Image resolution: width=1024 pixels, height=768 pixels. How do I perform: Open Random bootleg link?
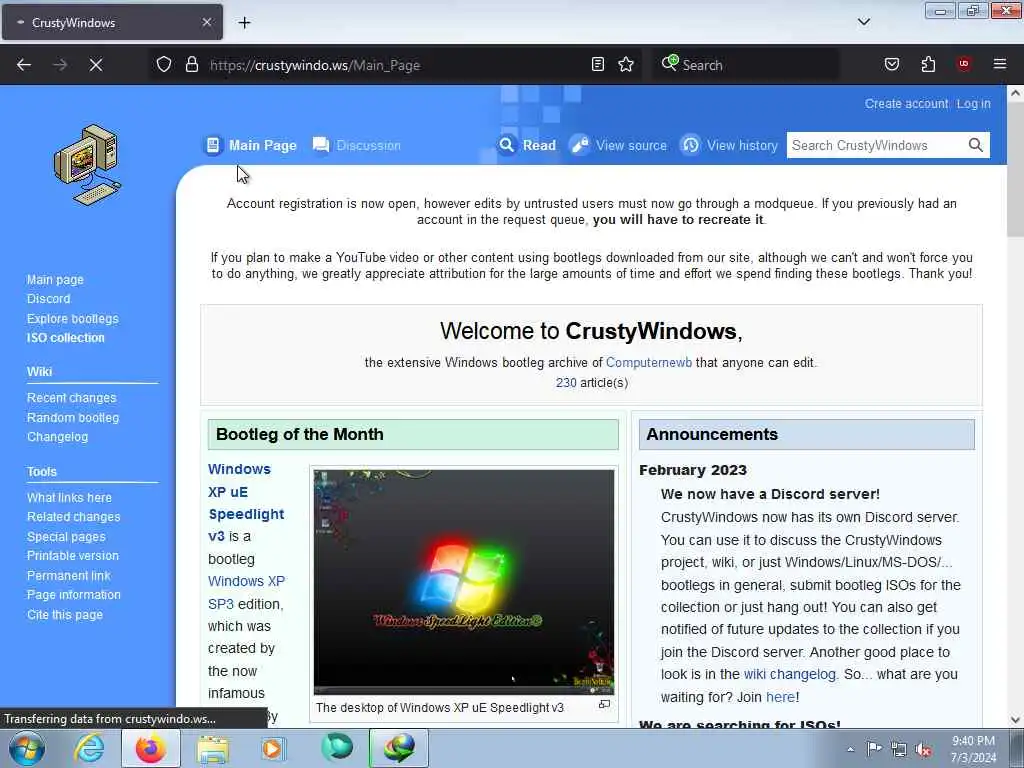[72, 417]
